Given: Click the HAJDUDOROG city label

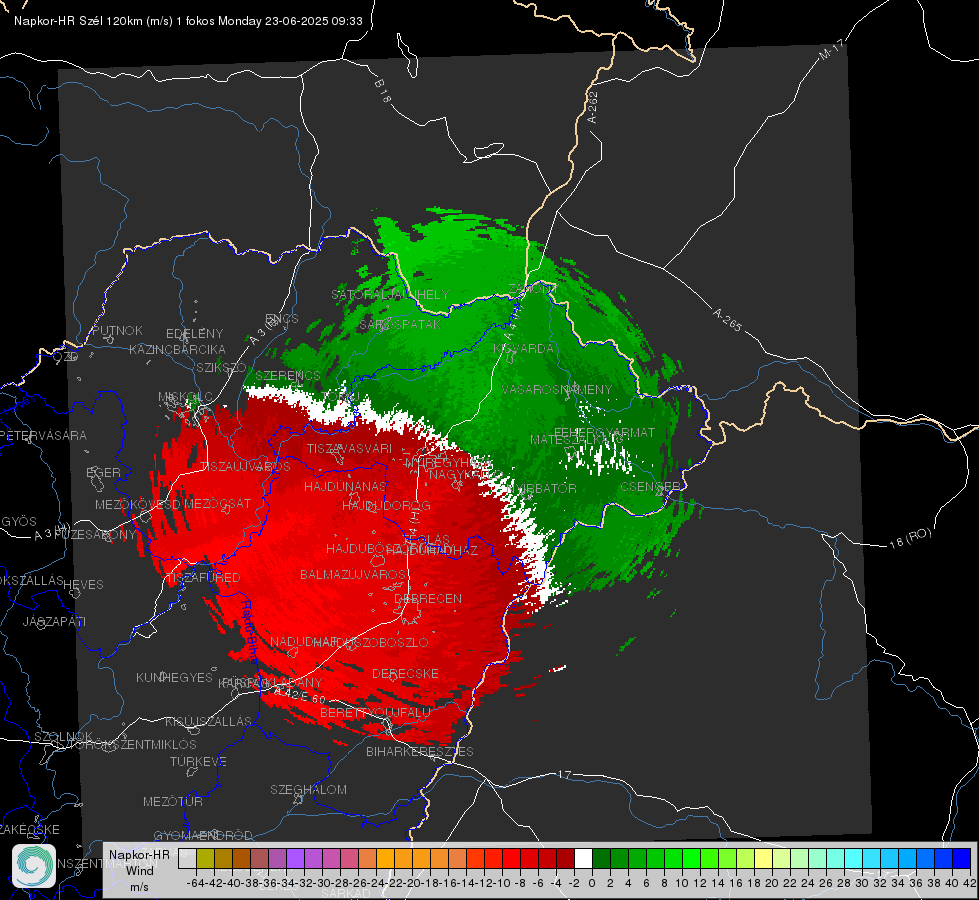Looking at the screenshot, I should tap(386, 505).
